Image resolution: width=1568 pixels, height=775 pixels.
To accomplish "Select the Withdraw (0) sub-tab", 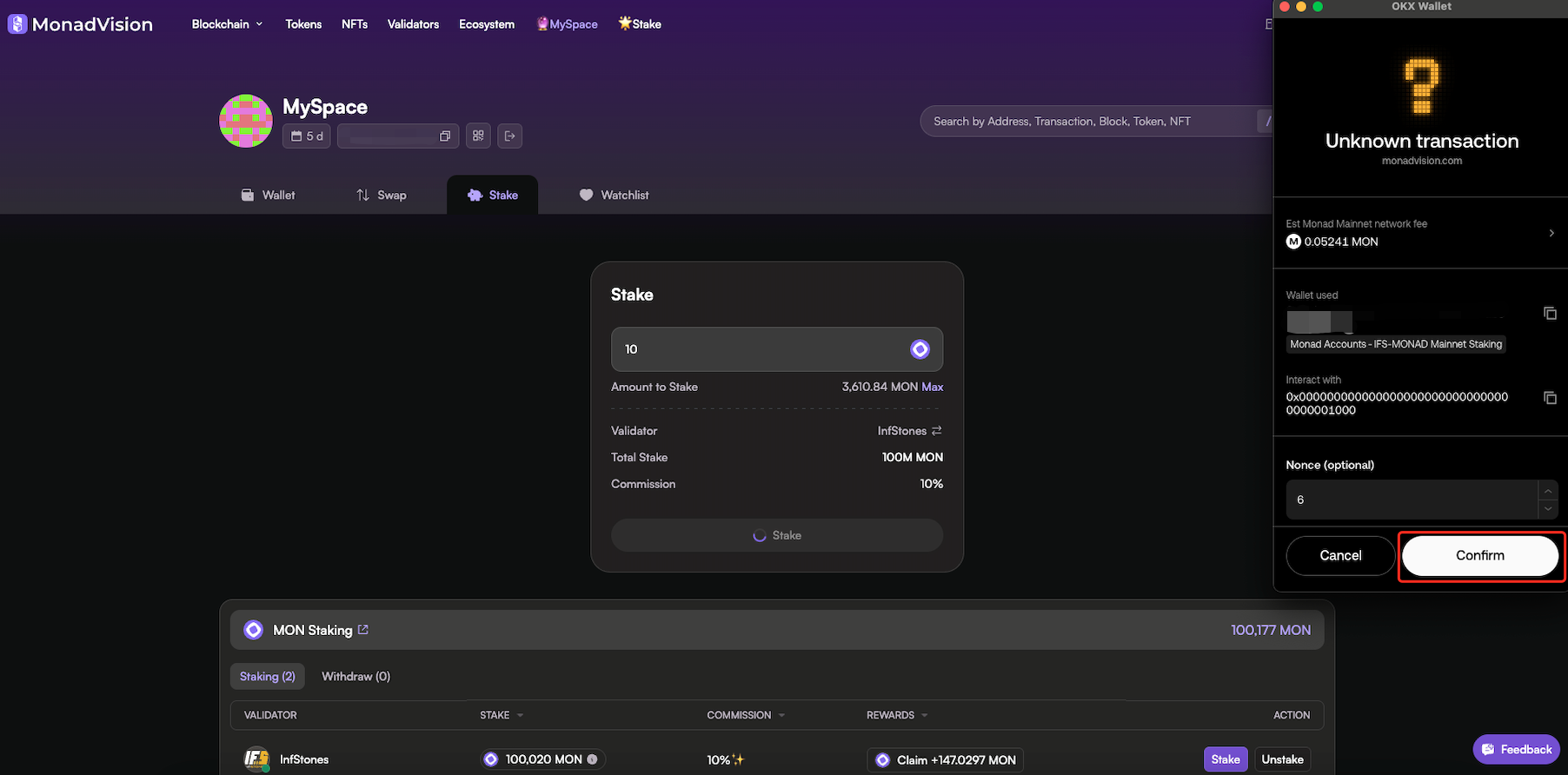I will tap(355, 677).
